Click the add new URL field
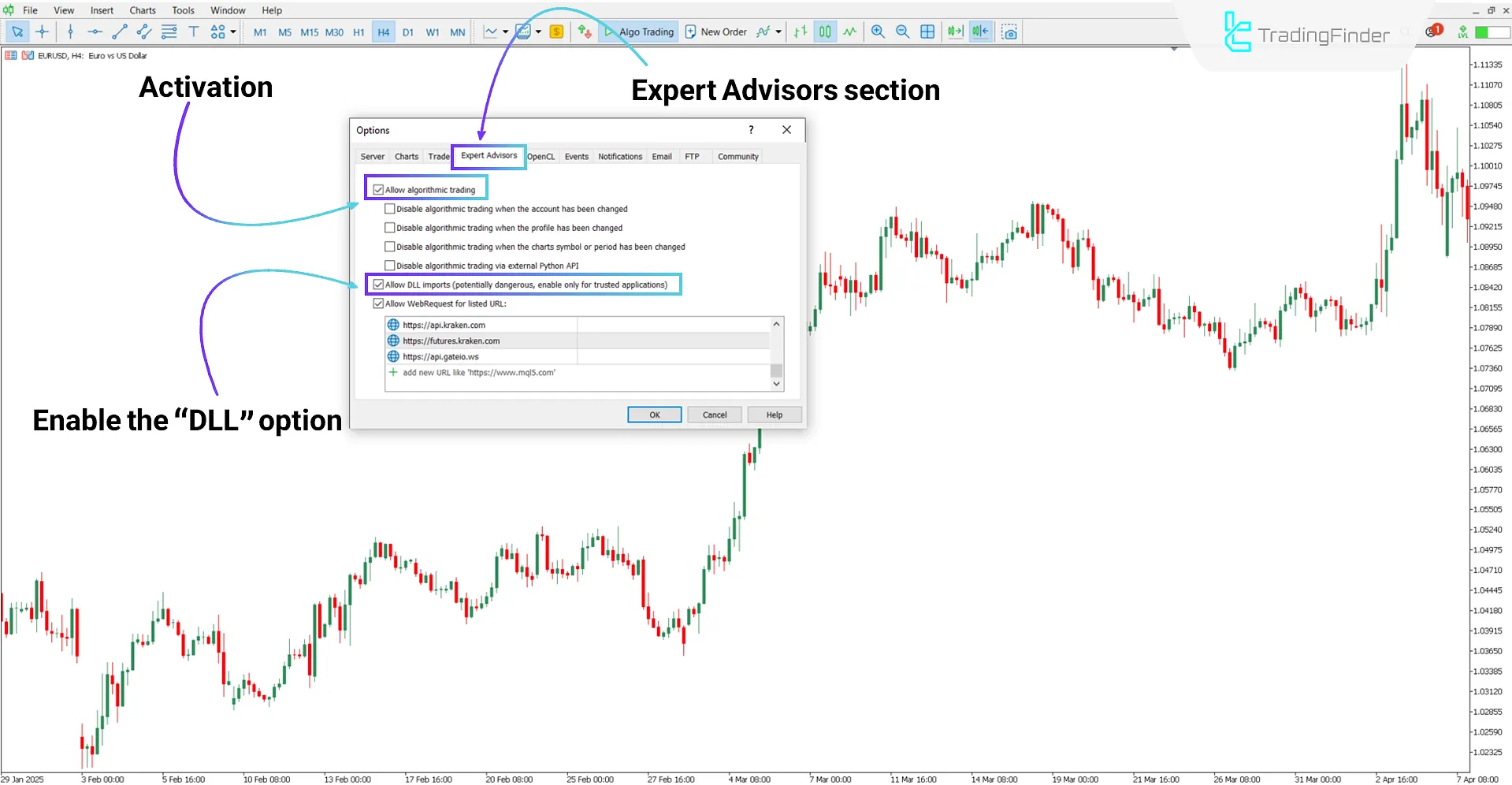 pyautogui.click(x=479, y=373)
